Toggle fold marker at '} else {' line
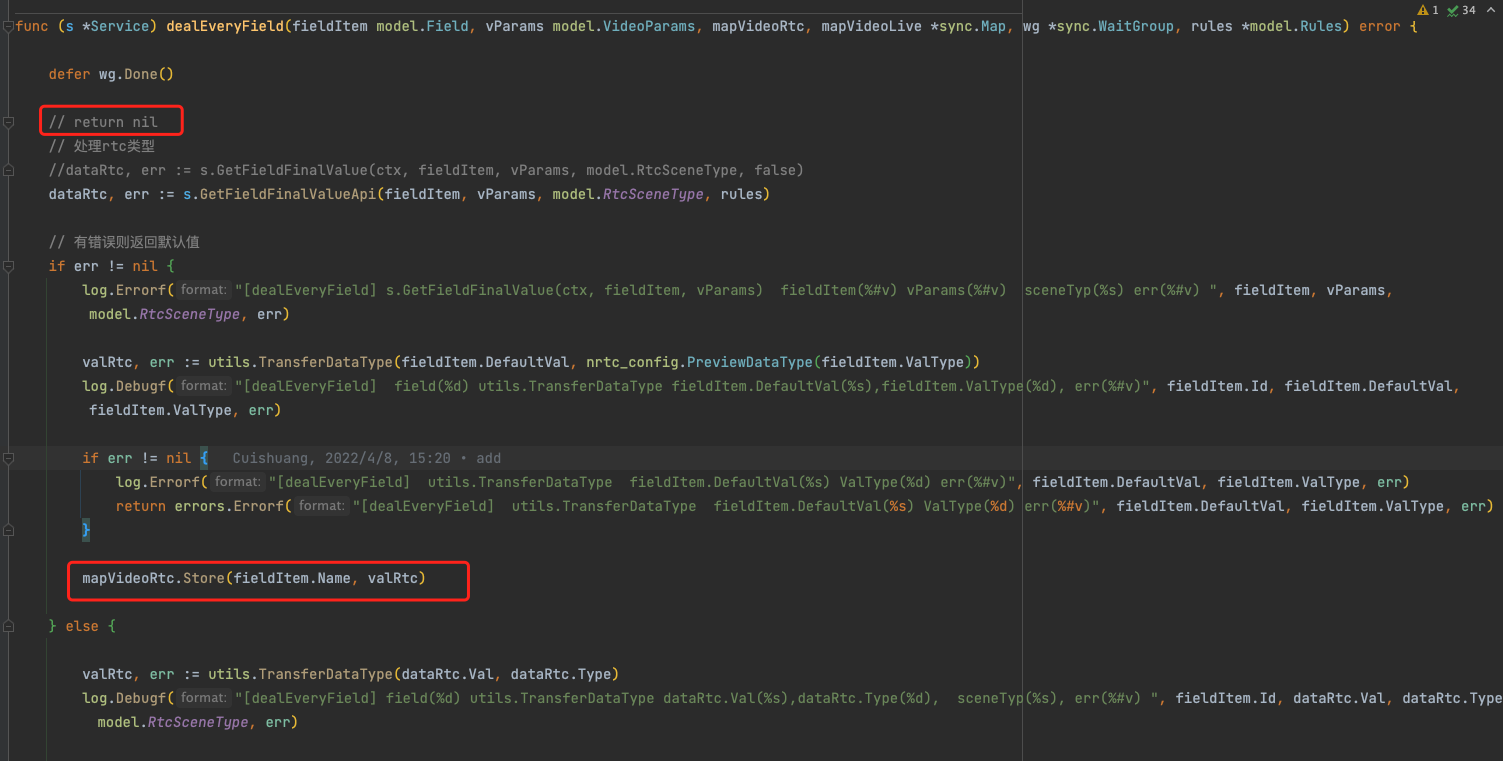 (8, 626)
